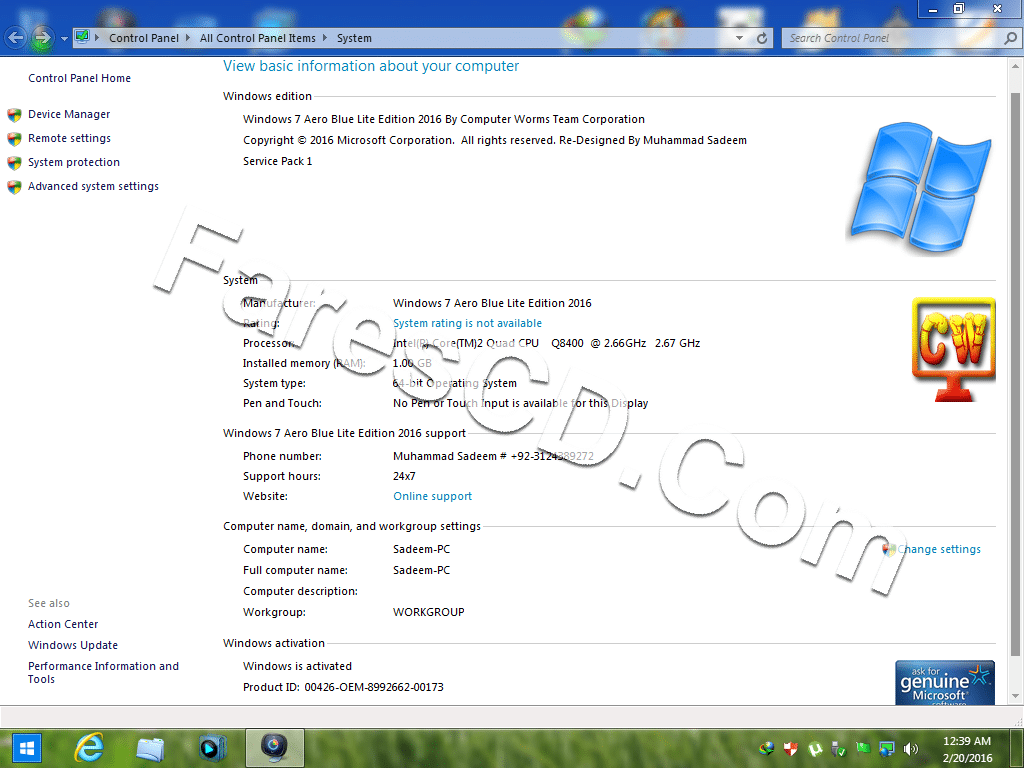Image resolution: width=1024 pixels, height=768 pixels.
Task: Click the WORKGROUP value
Action: click(428, 613)
